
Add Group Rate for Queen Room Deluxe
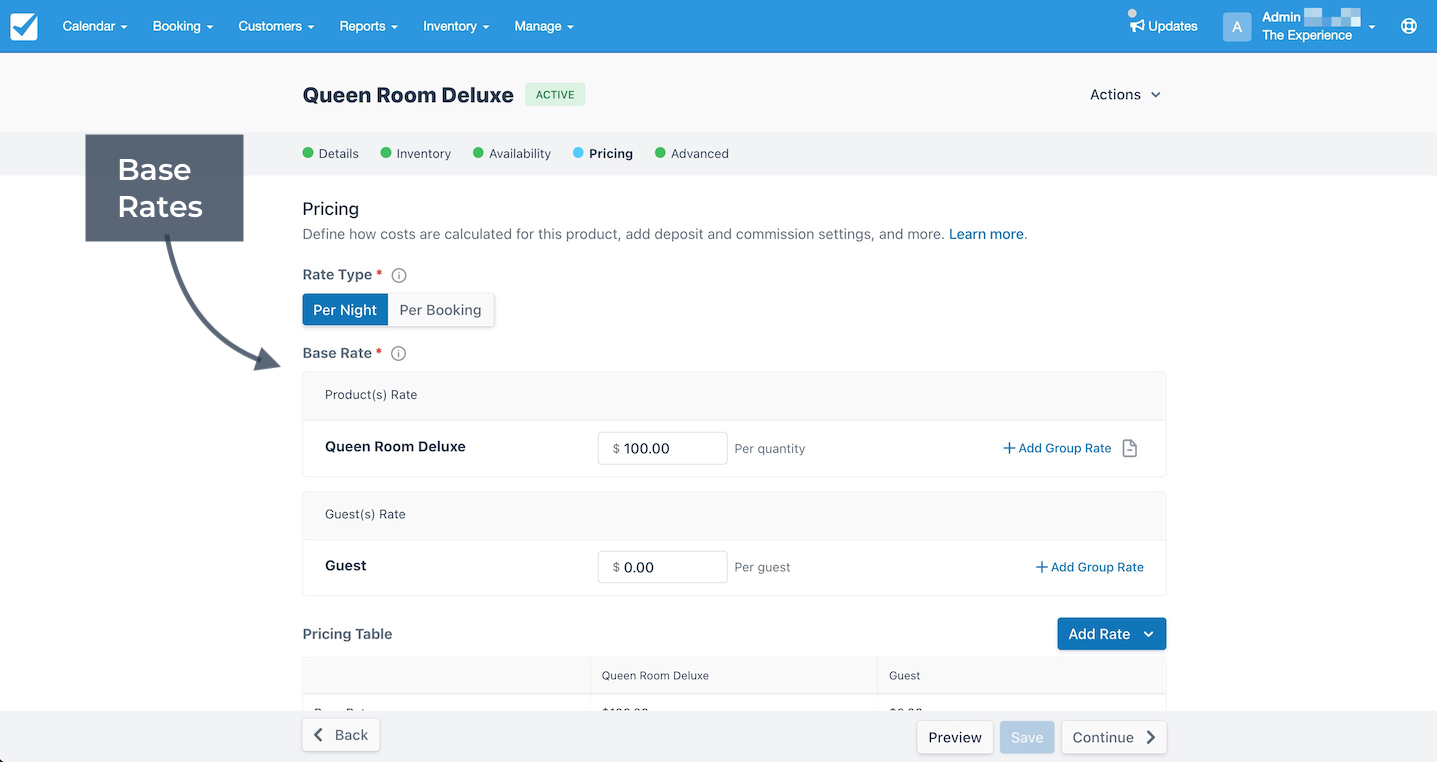[x=1057, y=448]
